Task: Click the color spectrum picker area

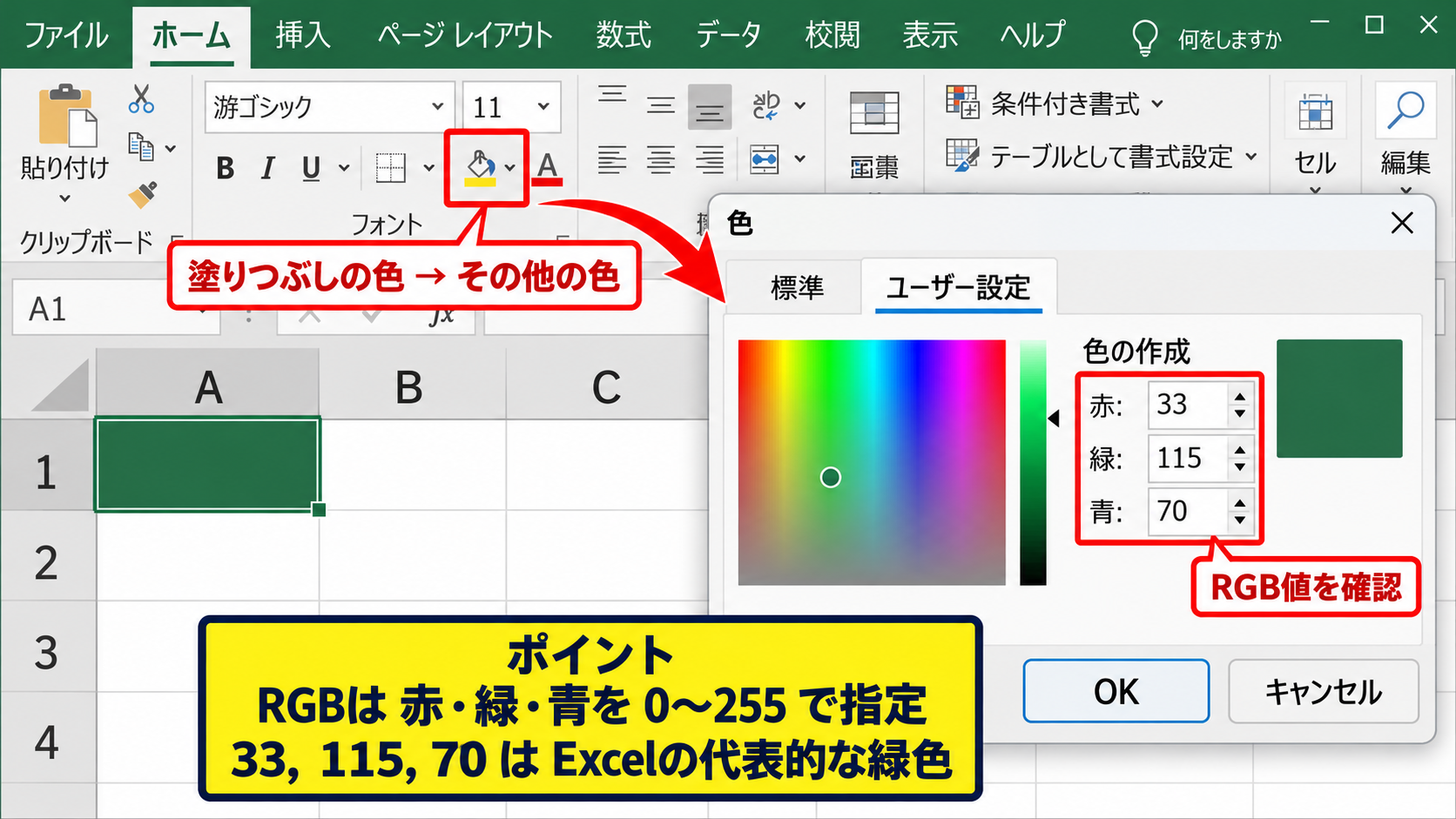Action: pos(872,462)
